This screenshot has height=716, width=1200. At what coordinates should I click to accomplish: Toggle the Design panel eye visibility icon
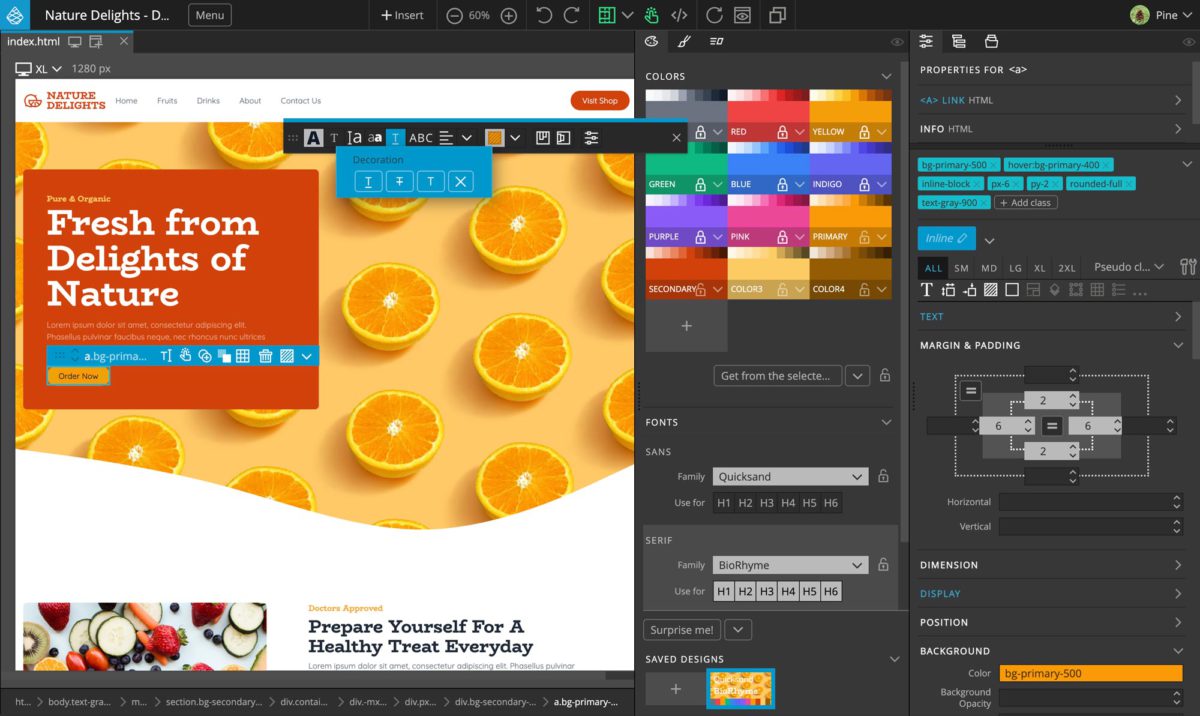pos(897,42)
